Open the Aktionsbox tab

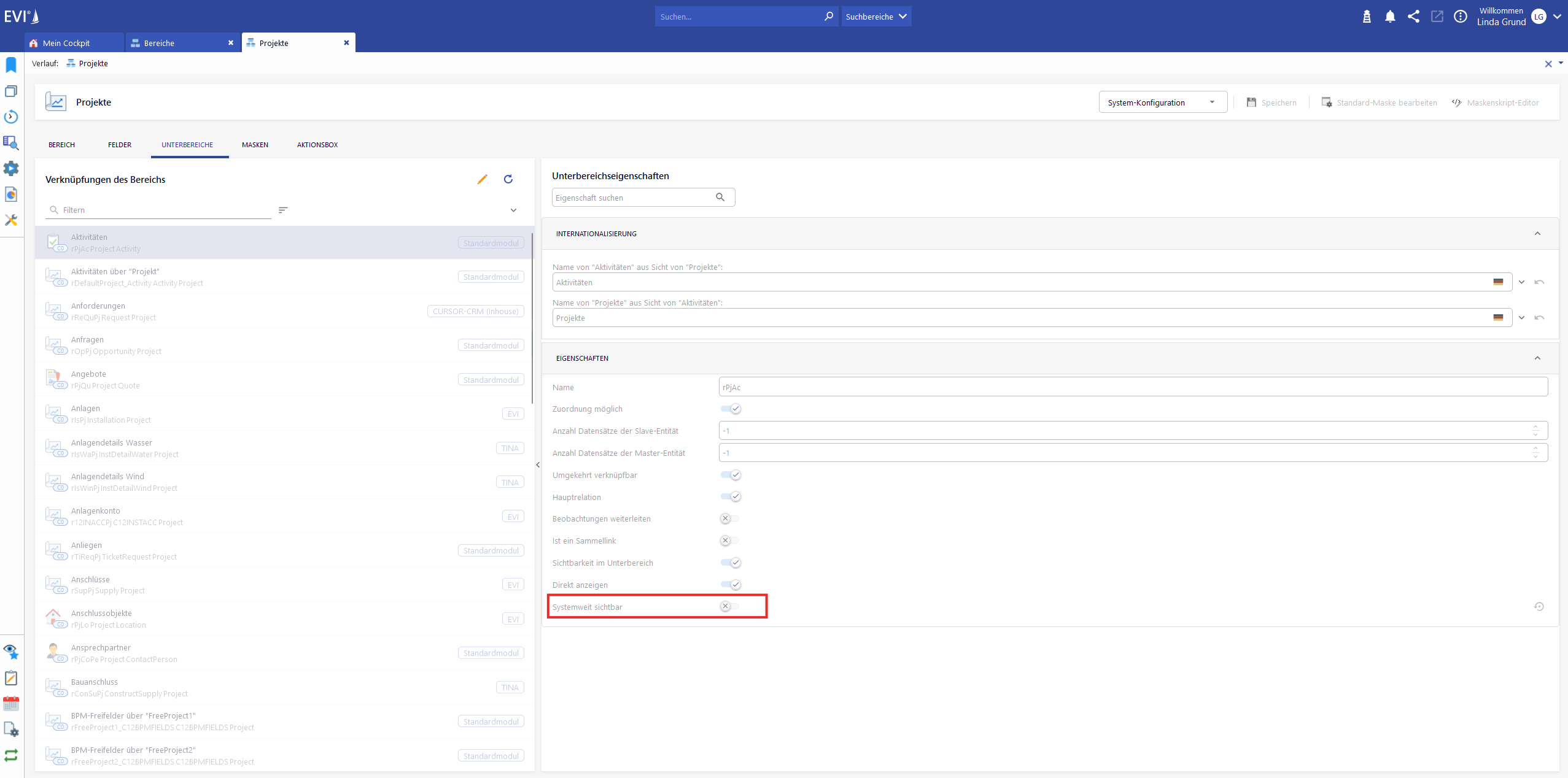point(317,145)
